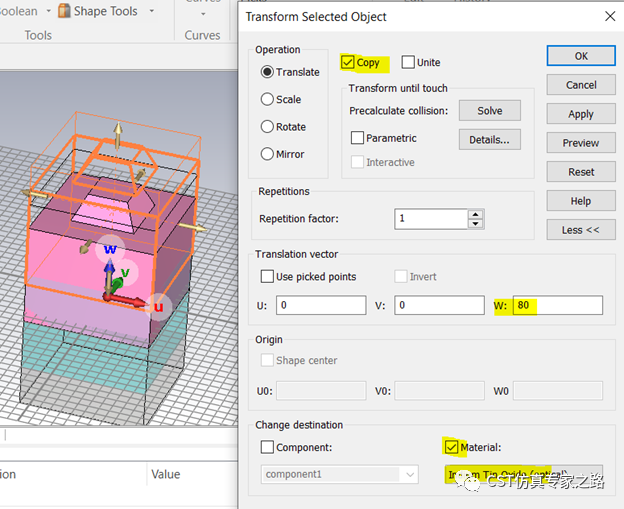This screenshot has height=509, width=624.
Task: Click the Repetition factor input field
Action: tap(431, 218)
